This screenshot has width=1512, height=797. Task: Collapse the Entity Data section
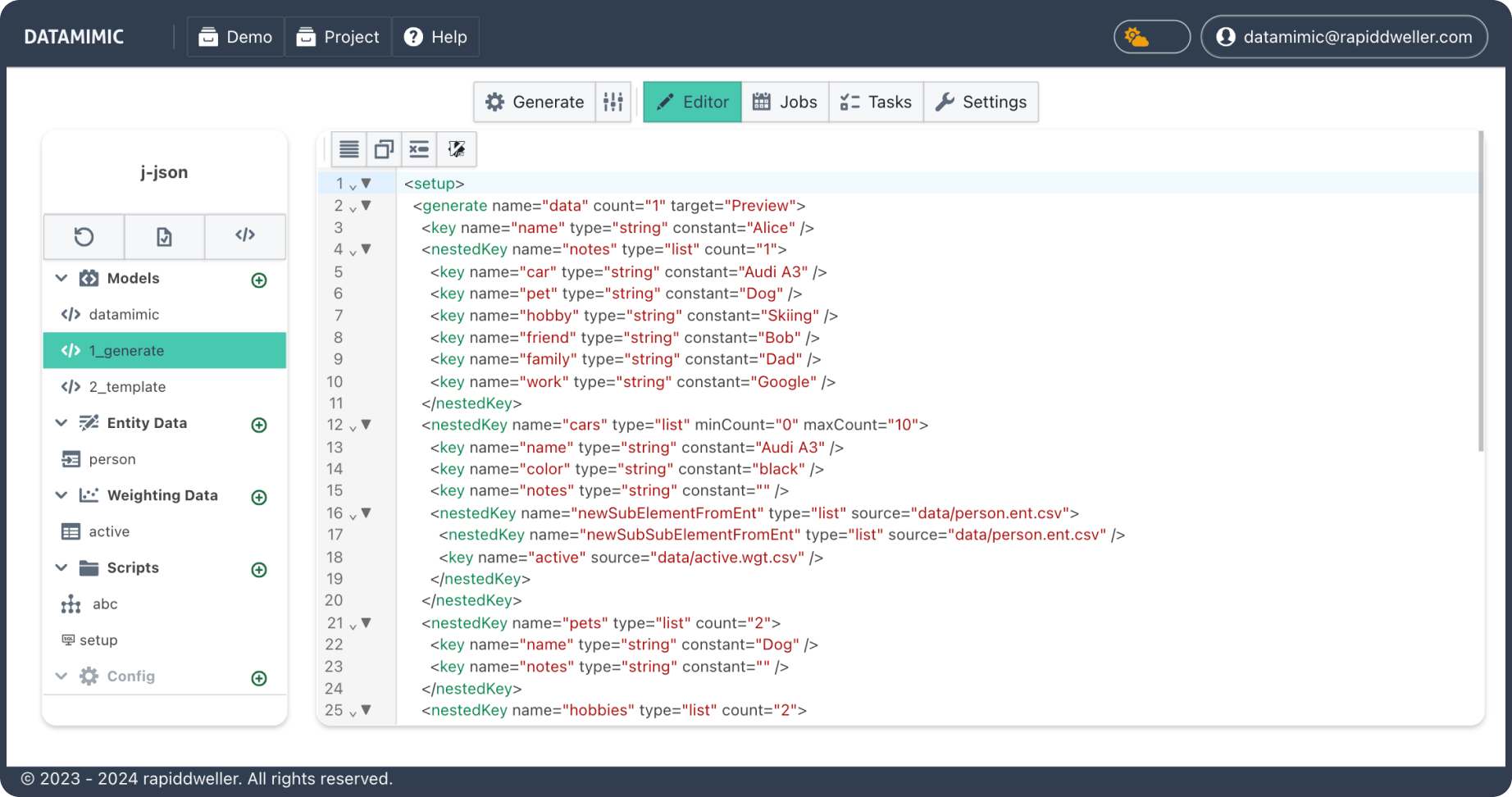[61, 422]
